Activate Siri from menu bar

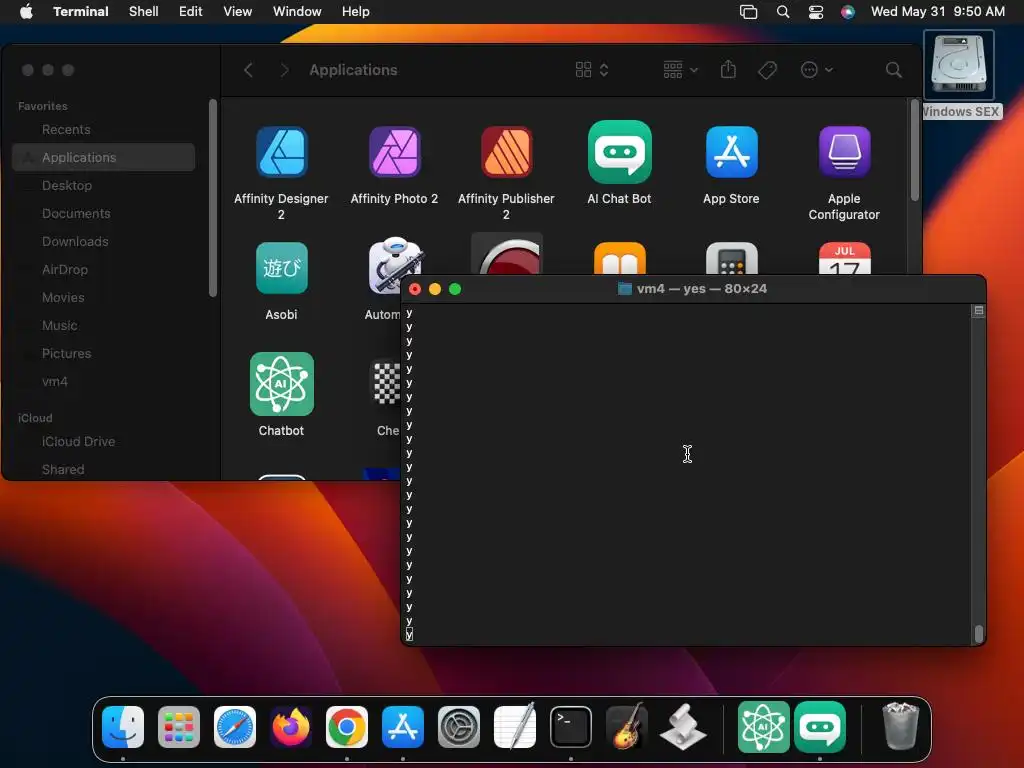848,12
